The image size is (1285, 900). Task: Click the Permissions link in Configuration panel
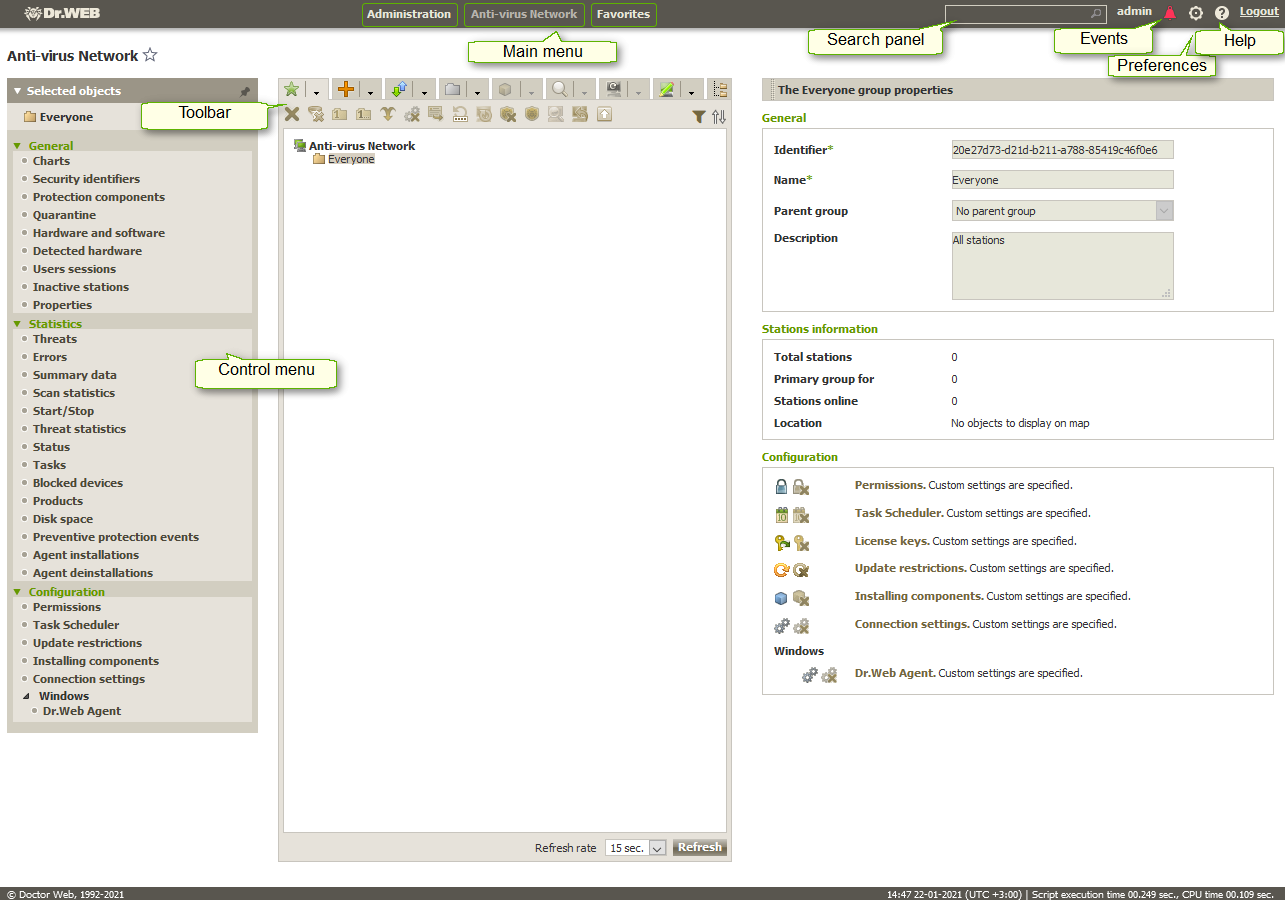tap(889, 485)
